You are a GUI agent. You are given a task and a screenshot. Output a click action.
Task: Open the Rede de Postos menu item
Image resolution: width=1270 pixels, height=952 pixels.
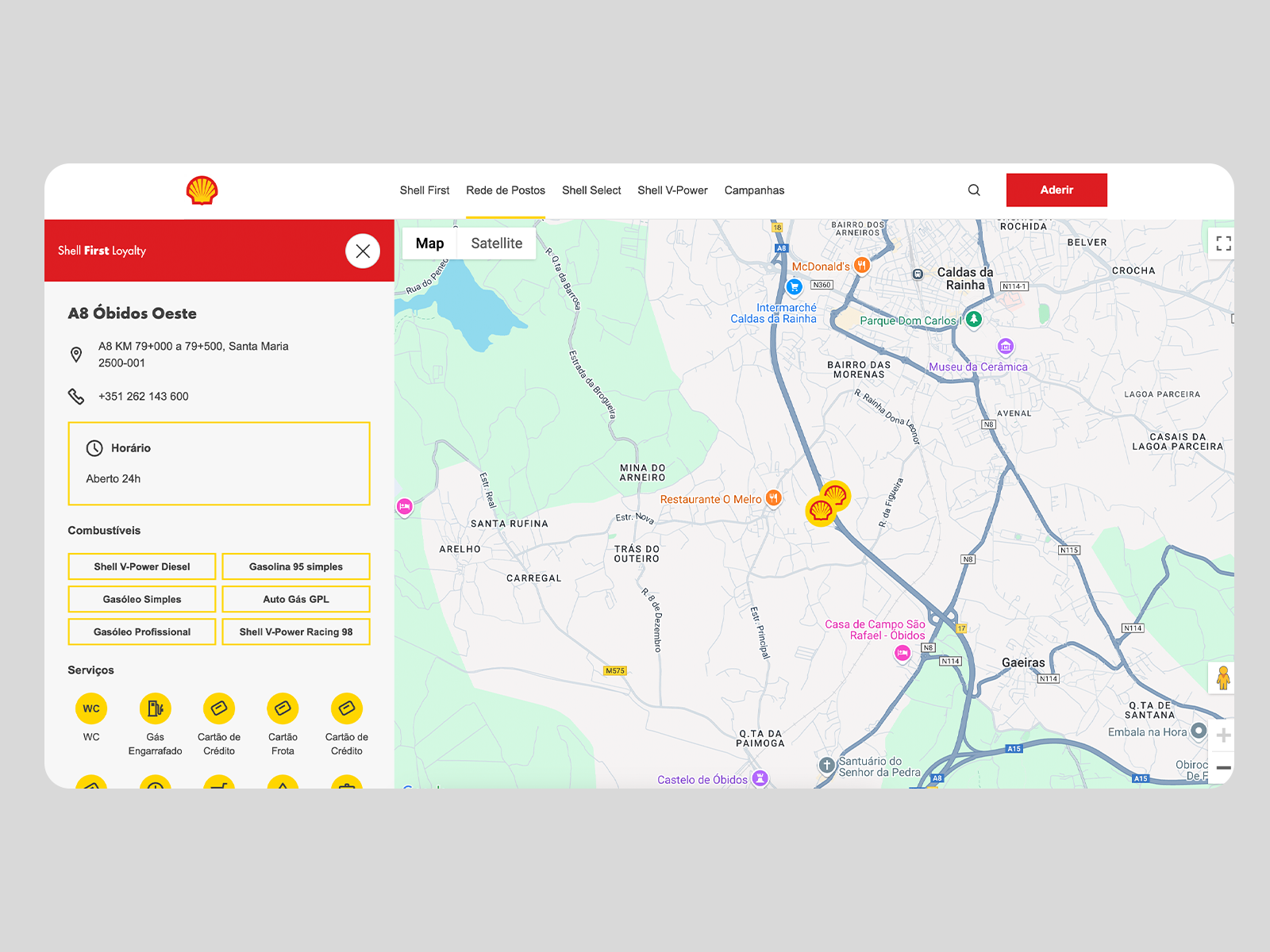[x=506, y=190]
